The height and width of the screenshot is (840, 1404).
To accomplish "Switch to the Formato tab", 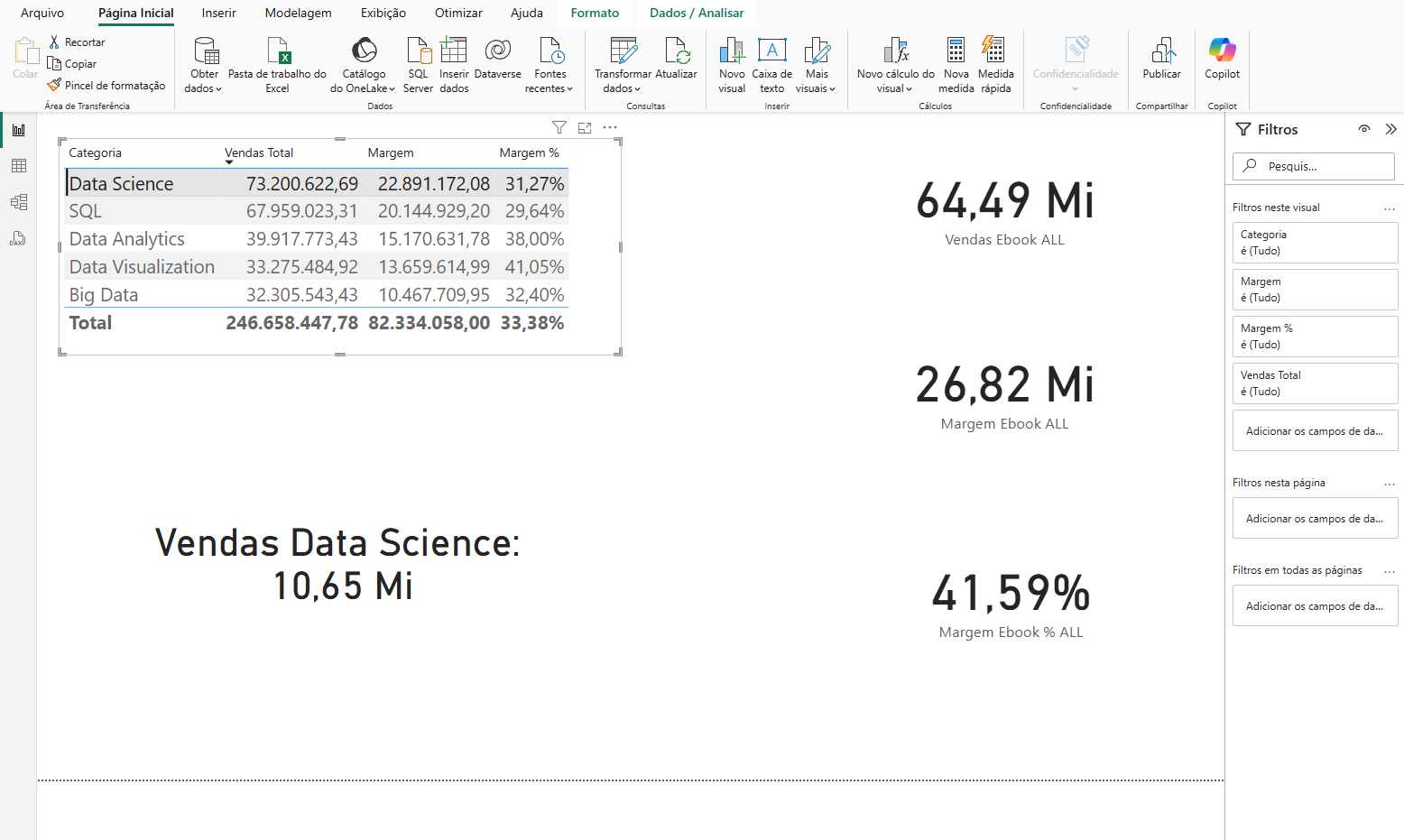I will [x=596, y=13].
